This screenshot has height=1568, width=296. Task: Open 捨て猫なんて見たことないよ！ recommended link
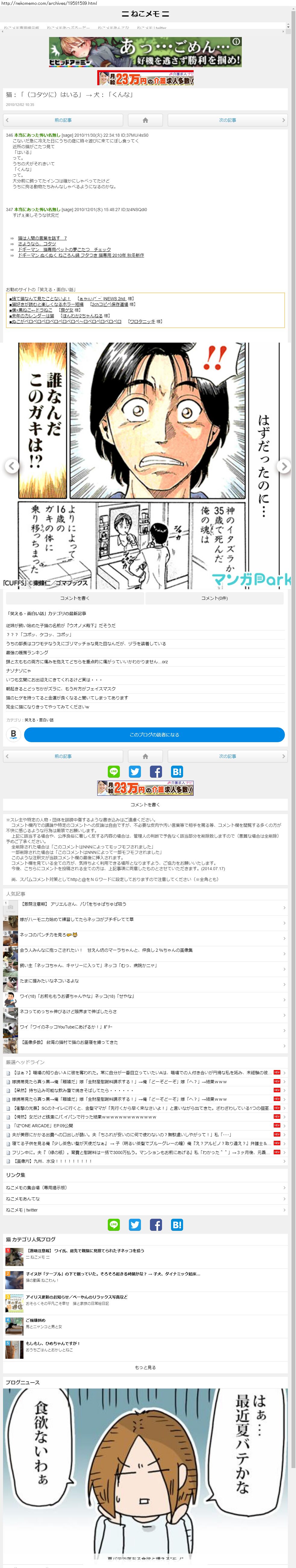click(39, 299)
